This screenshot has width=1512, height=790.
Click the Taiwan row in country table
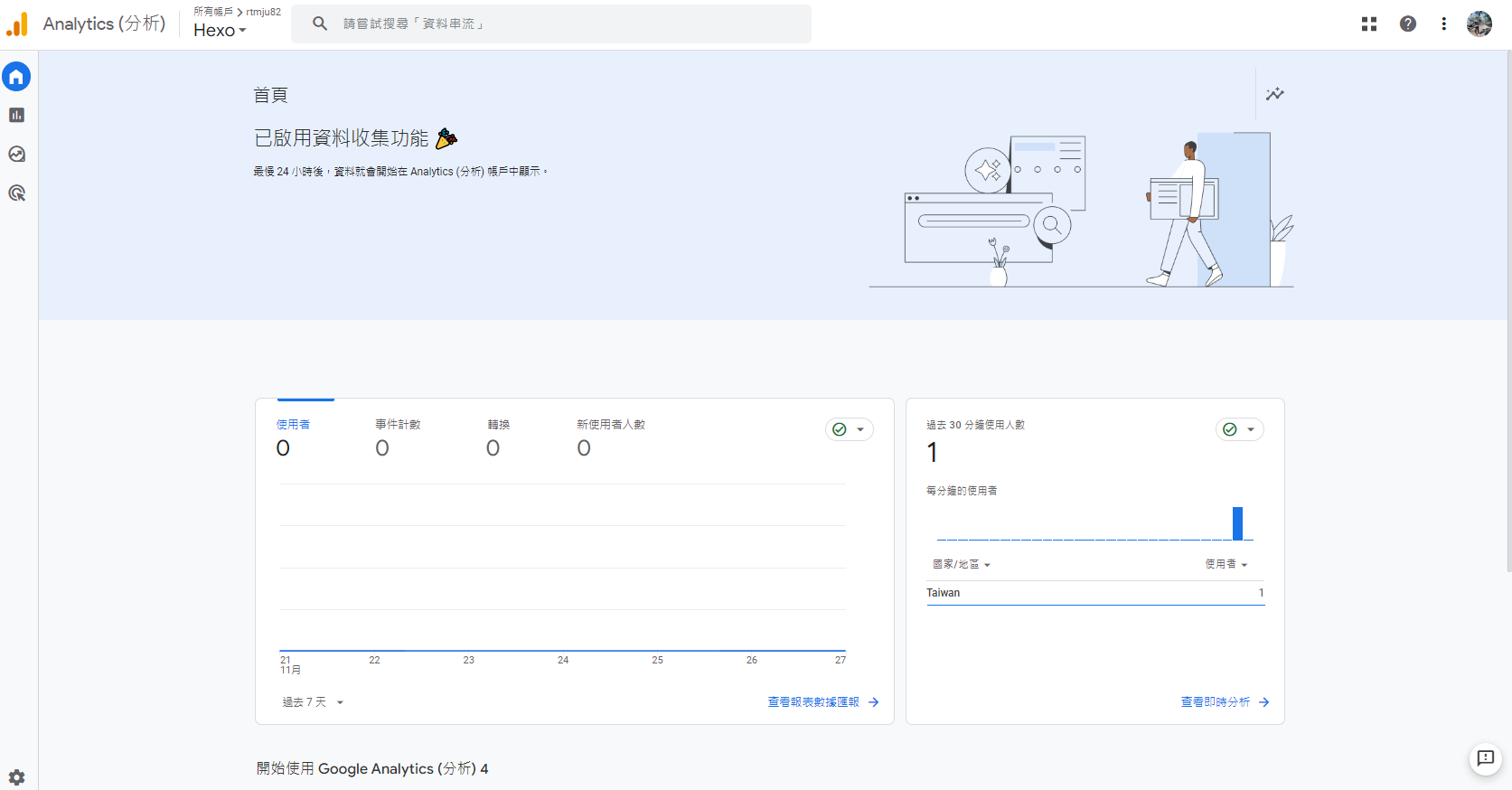(x=1095, y=593)
